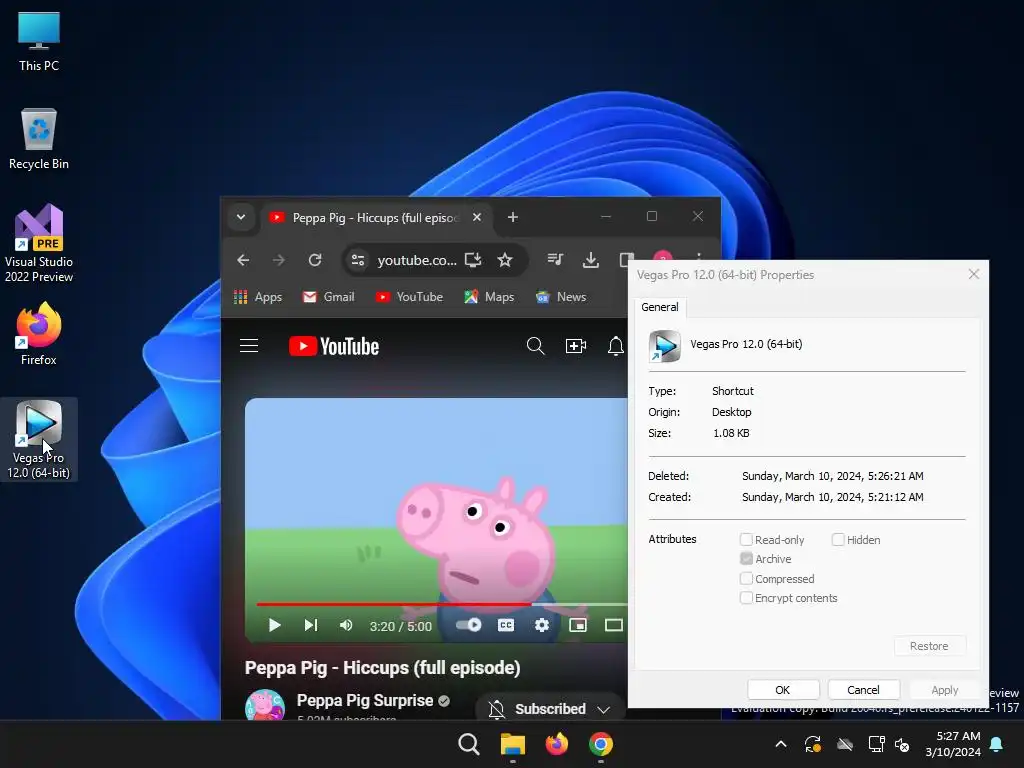Toggle Encrypt contents checkbox
Screen dimensions: 1024x768
tap(746, 598)
